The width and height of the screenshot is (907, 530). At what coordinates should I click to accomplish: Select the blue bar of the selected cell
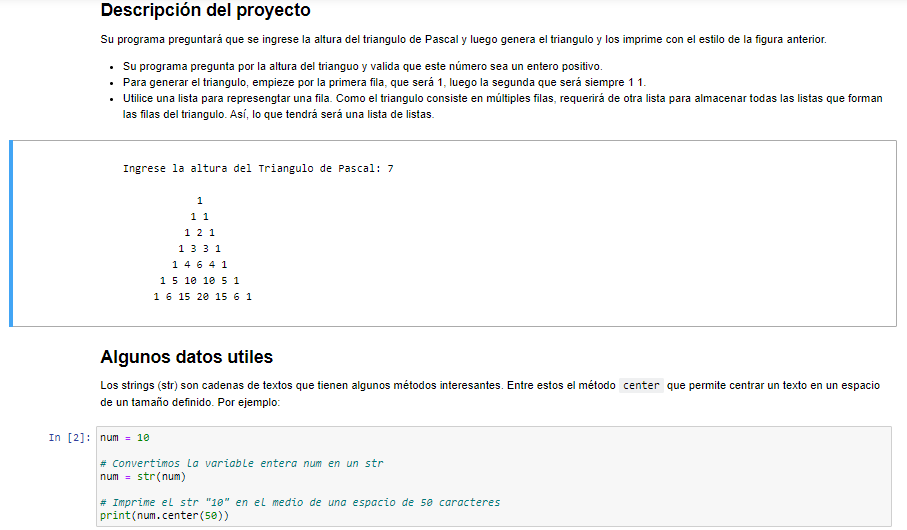[11, 233]
